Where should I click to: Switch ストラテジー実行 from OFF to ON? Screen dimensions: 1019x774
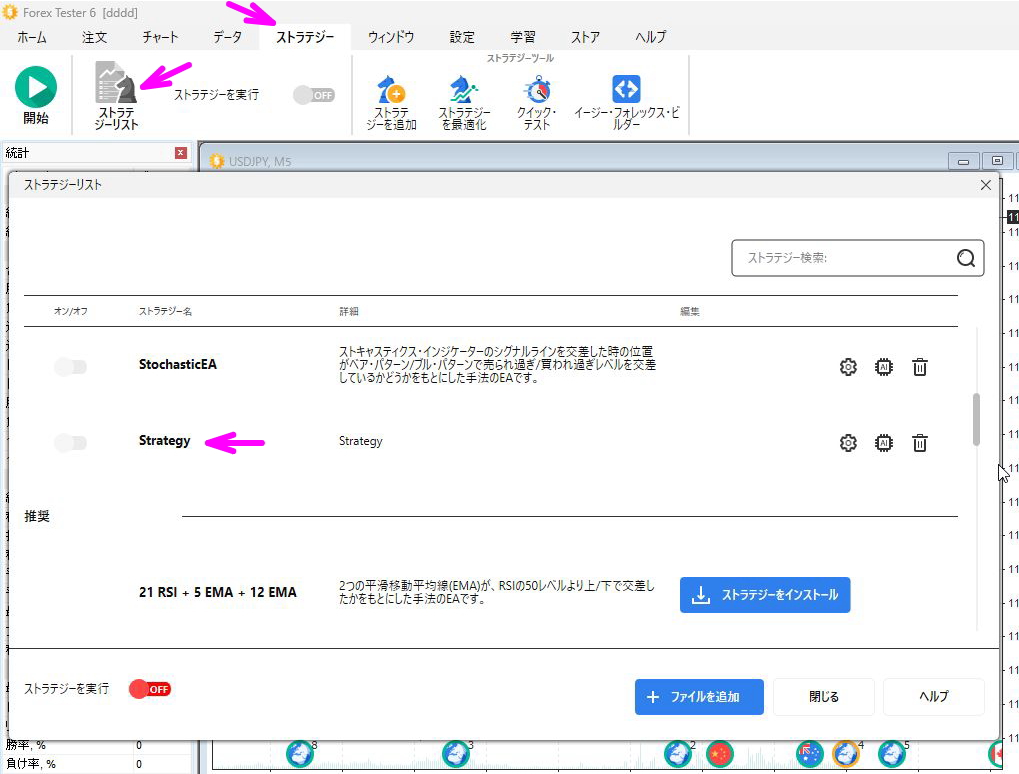pyautogui.click(x=149, y=689)
